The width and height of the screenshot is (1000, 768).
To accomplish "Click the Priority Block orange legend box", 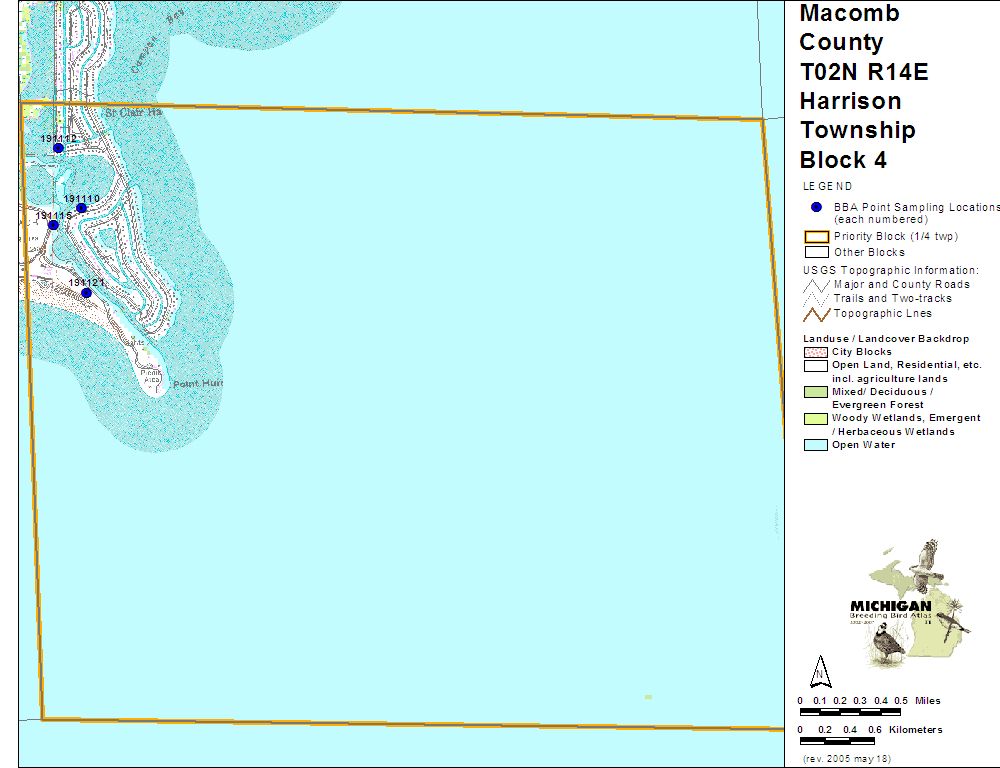I will click(816, 237).
